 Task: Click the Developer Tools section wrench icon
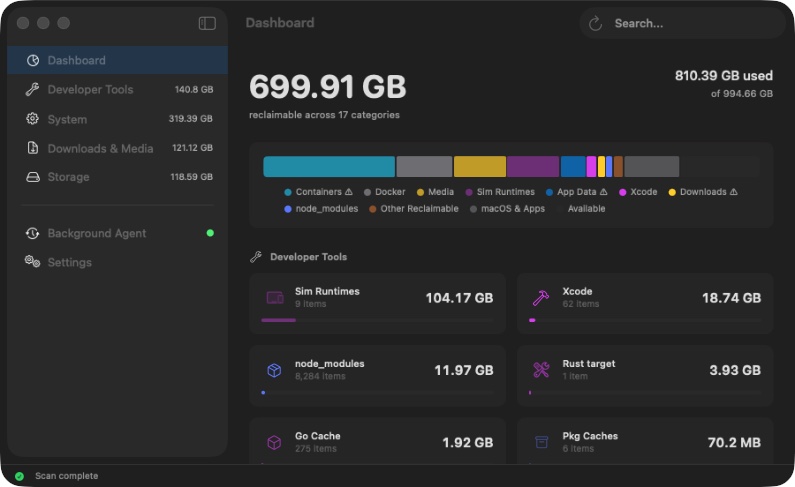point(256,257)
